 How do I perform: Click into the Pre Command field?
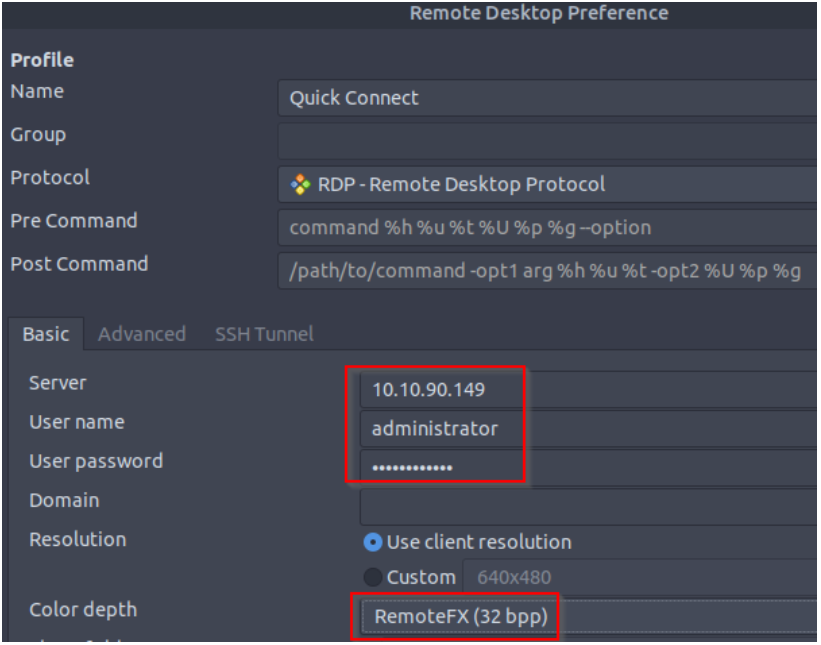(x=548, y=227)
